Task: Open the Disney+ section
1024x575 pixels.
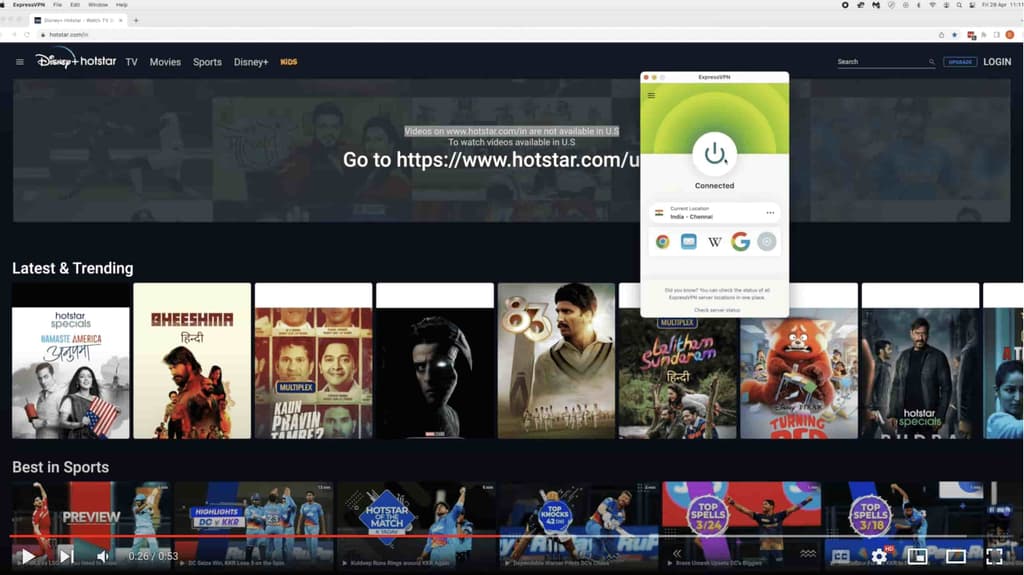Action: click(251, 62)
